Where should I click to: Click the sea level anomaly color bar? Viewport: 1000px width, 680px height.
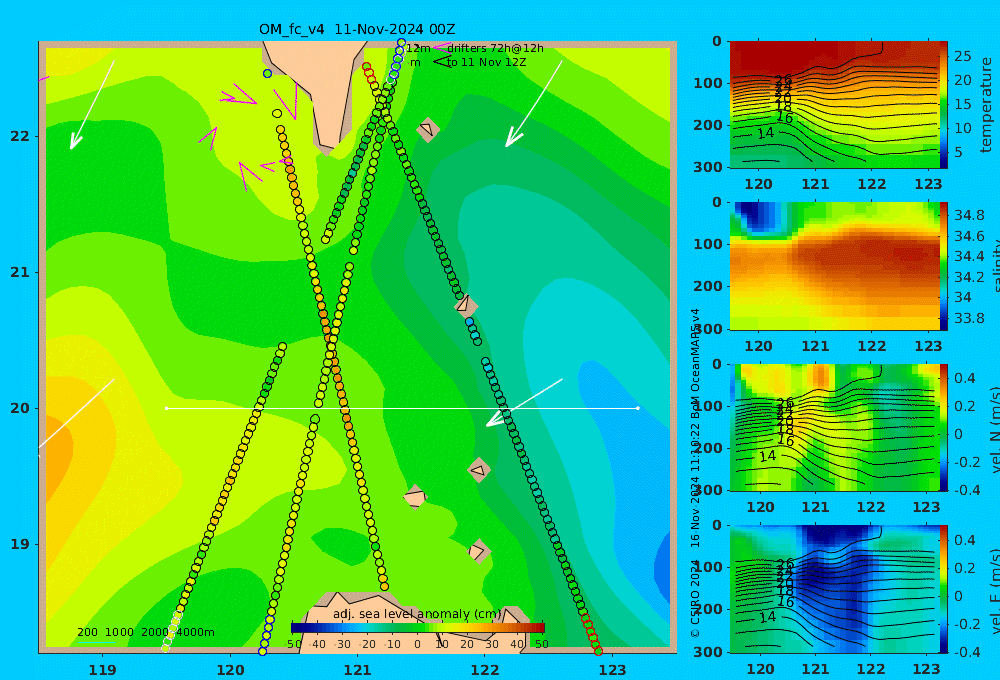coord(418,628)
